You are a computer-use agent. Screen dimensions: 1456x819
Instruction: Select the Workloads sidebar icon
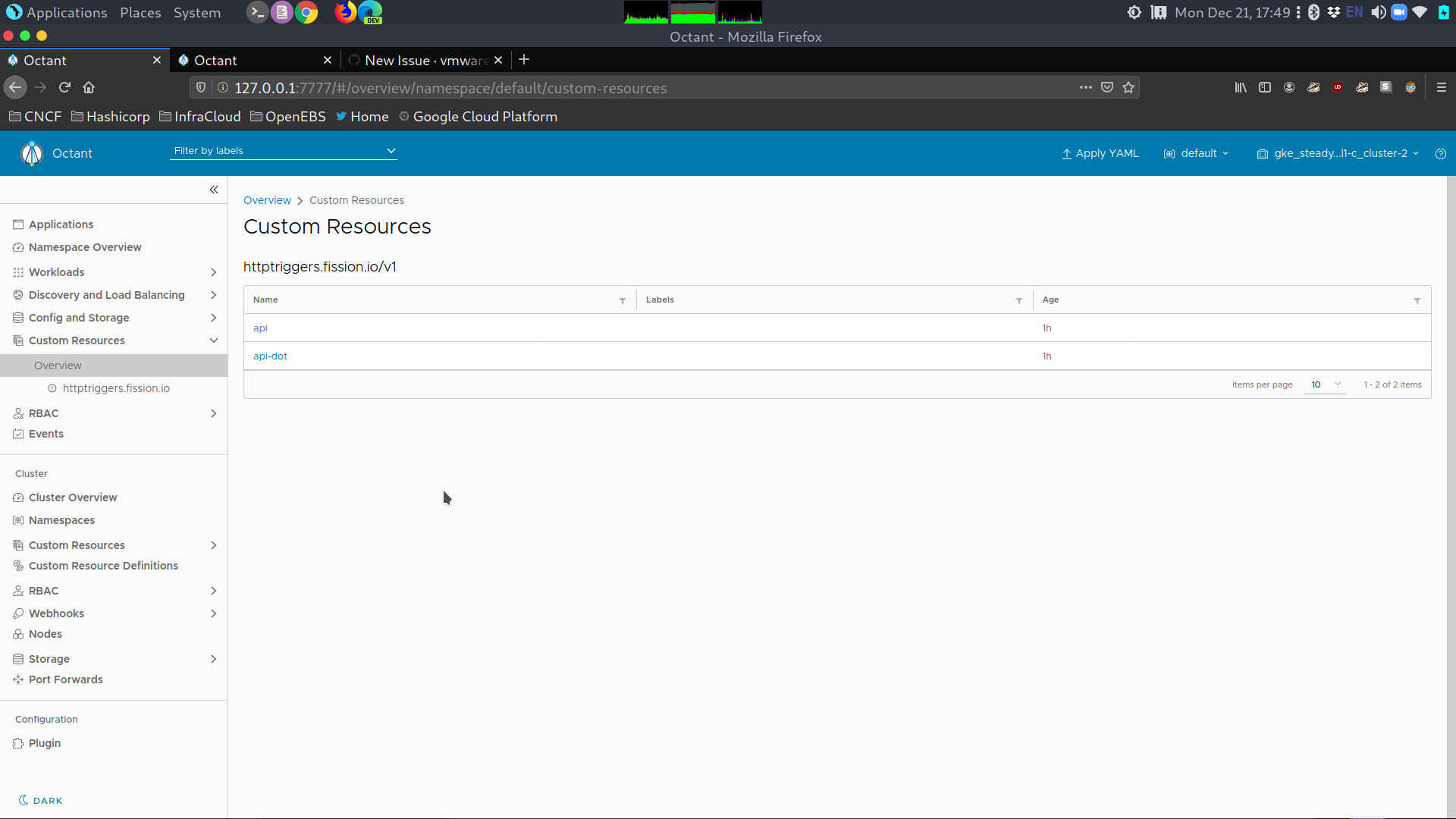[x=17, y=272]
